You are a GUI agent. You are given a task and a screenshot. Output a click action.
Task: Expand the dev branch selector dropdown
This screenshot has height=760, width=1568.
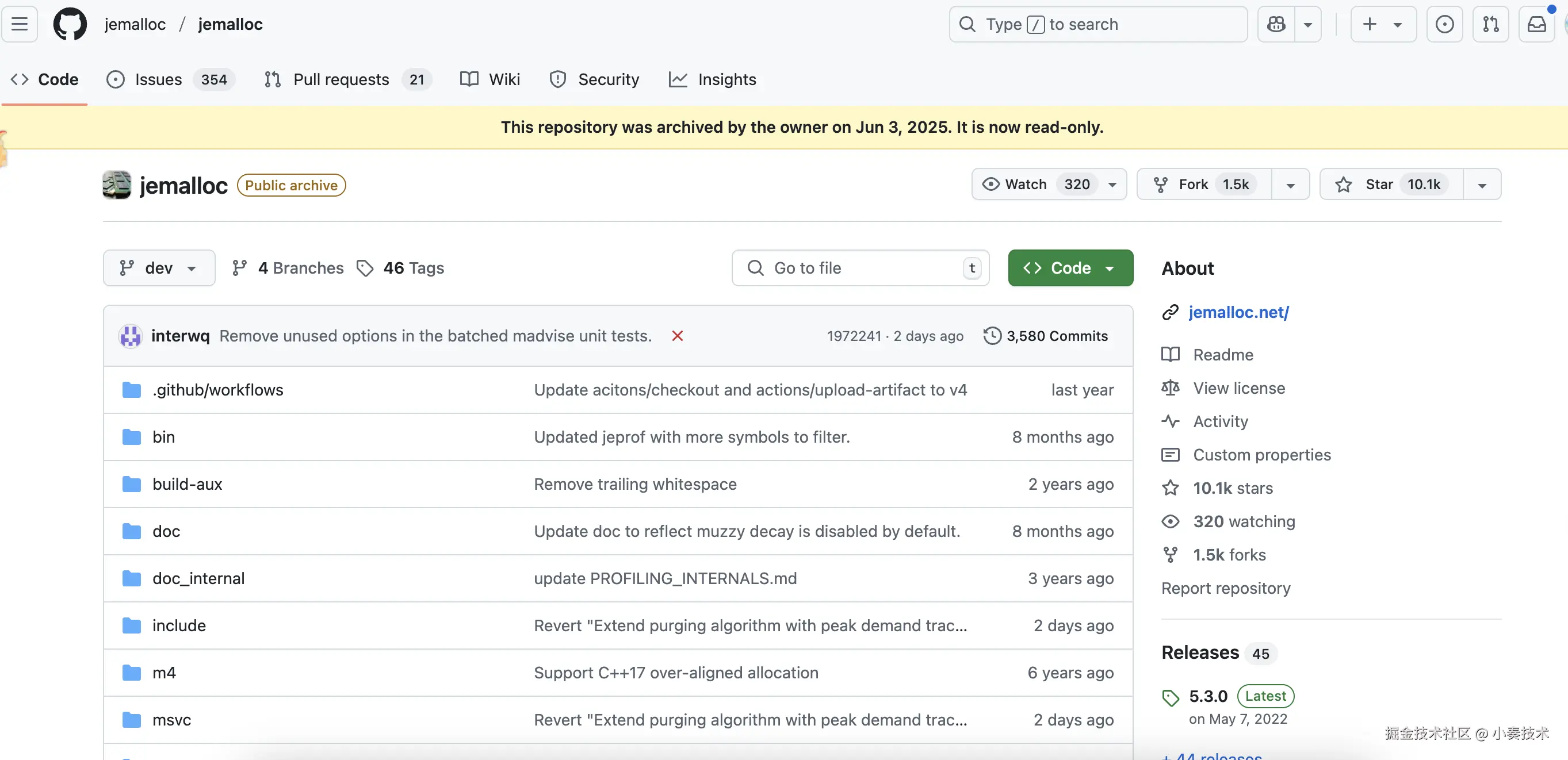coord(159,268)
